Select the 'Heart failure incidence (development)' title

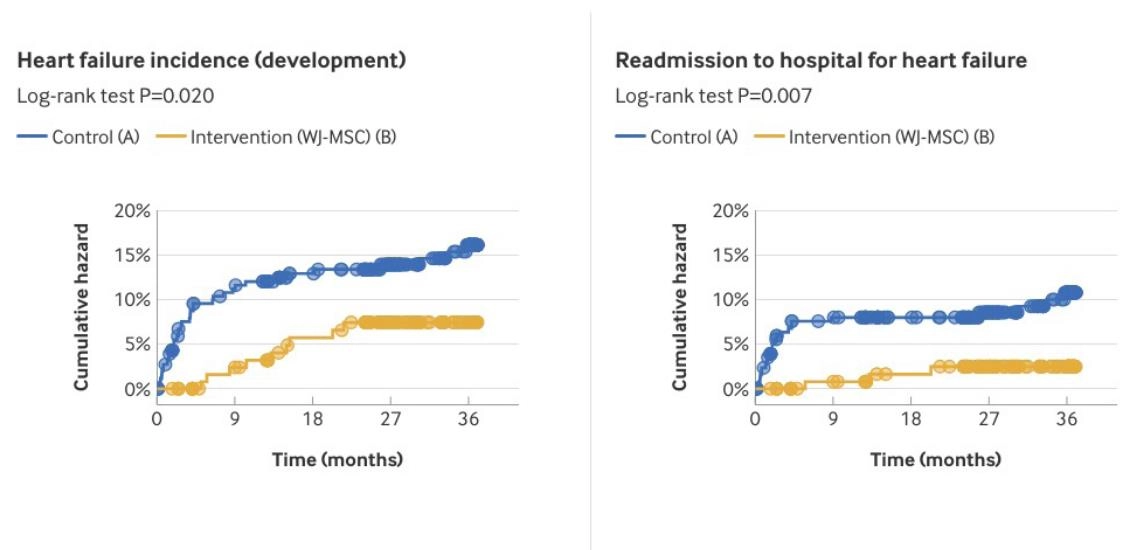212,61
